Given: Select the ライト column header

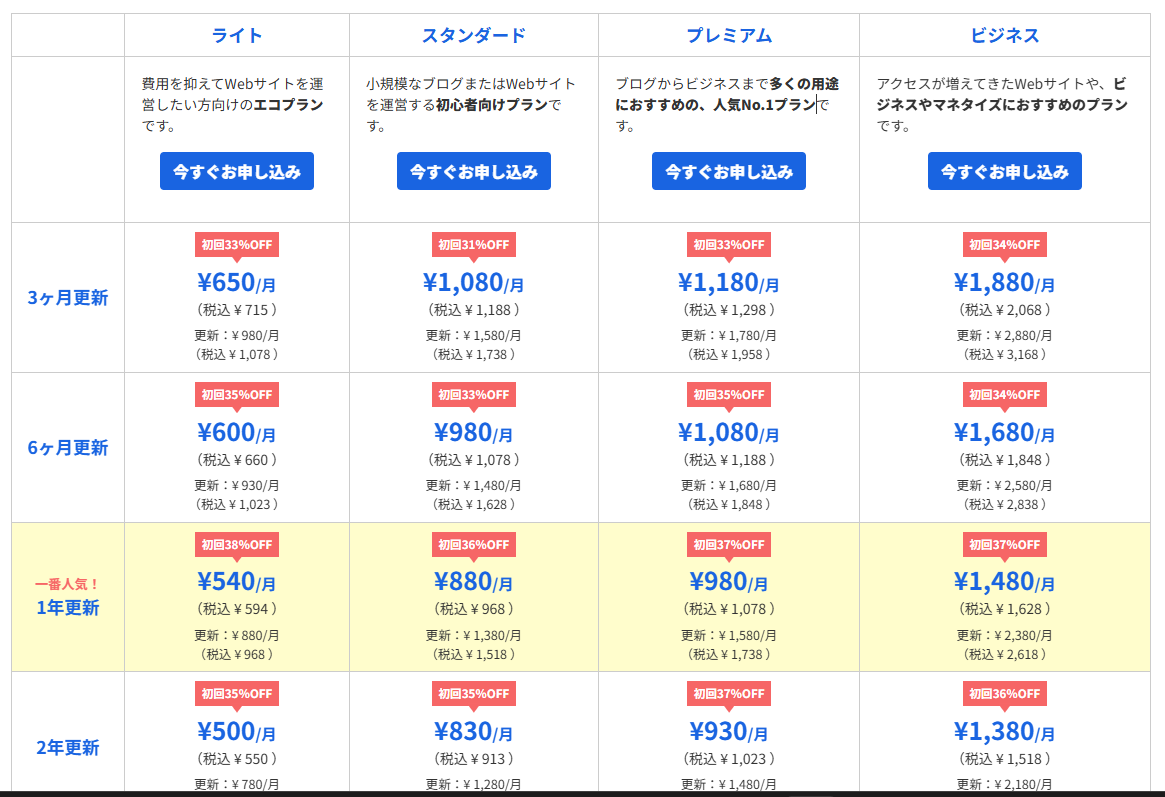Looking at the screenshot, I should click(237, 36).
